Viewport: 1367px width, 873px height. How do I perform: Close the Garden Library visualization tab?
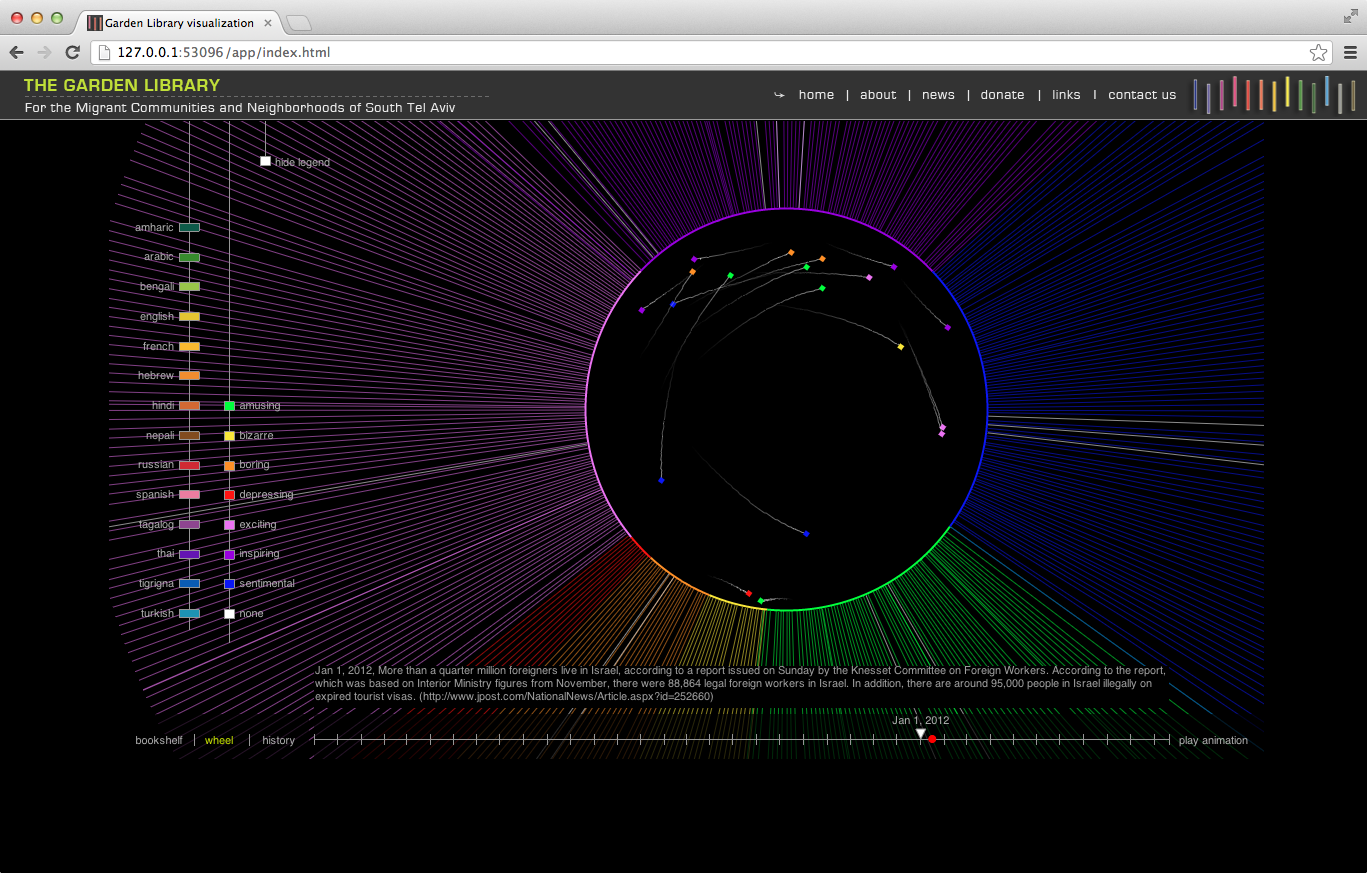click(x=268, y=22)
